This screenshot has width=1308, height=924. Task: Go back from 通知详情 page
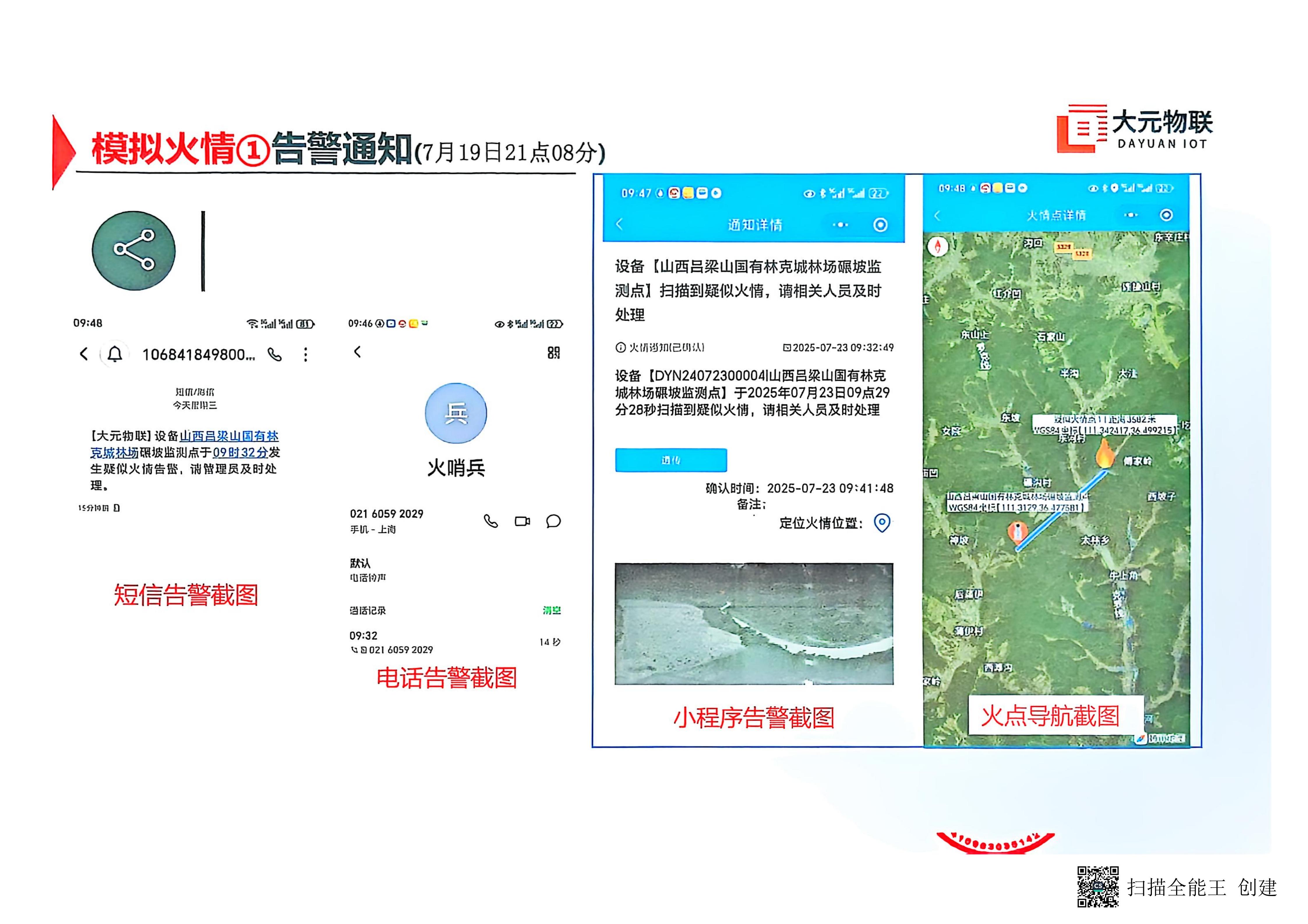tap(620, 225)
